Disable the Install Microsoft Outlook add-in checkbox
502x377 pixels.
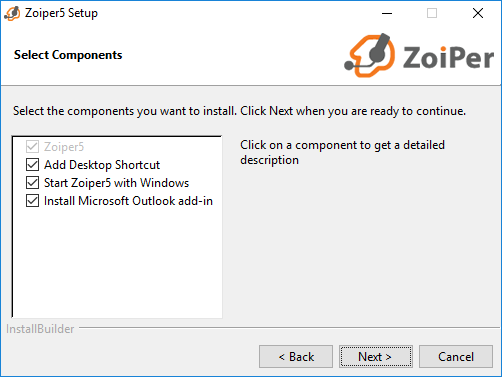click(32, 201)
